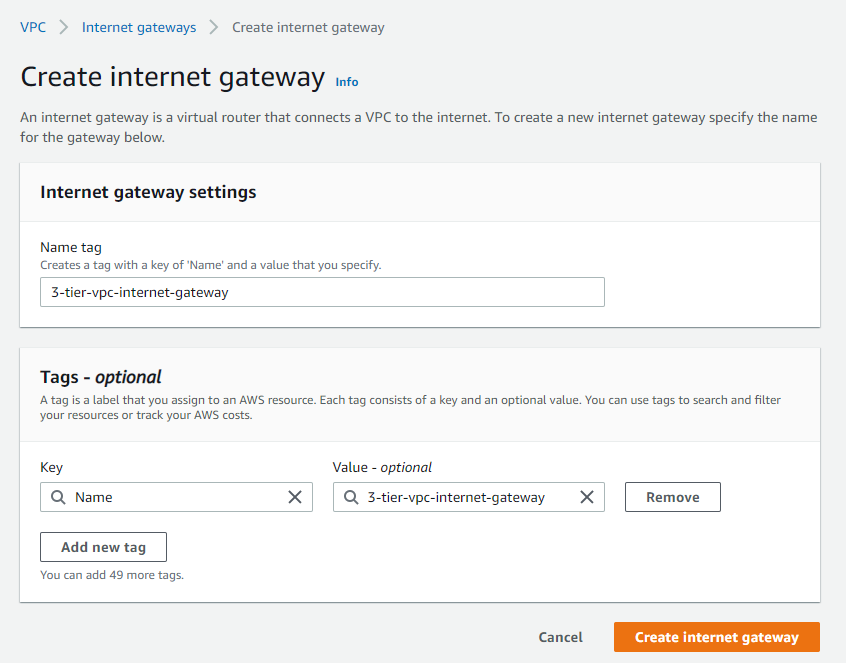
Task: Select the current Create internet gateway breadcrumb
Action: click(308, 28)
